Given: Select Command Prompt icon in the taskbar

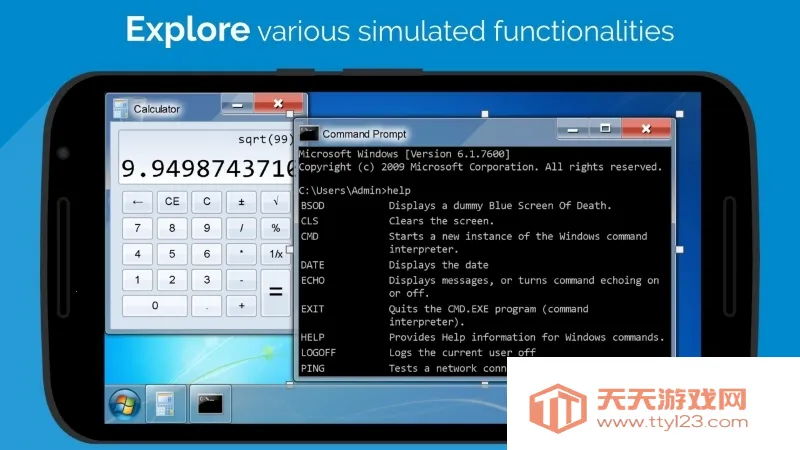Looking at the screenshot, I should (210, 404).
